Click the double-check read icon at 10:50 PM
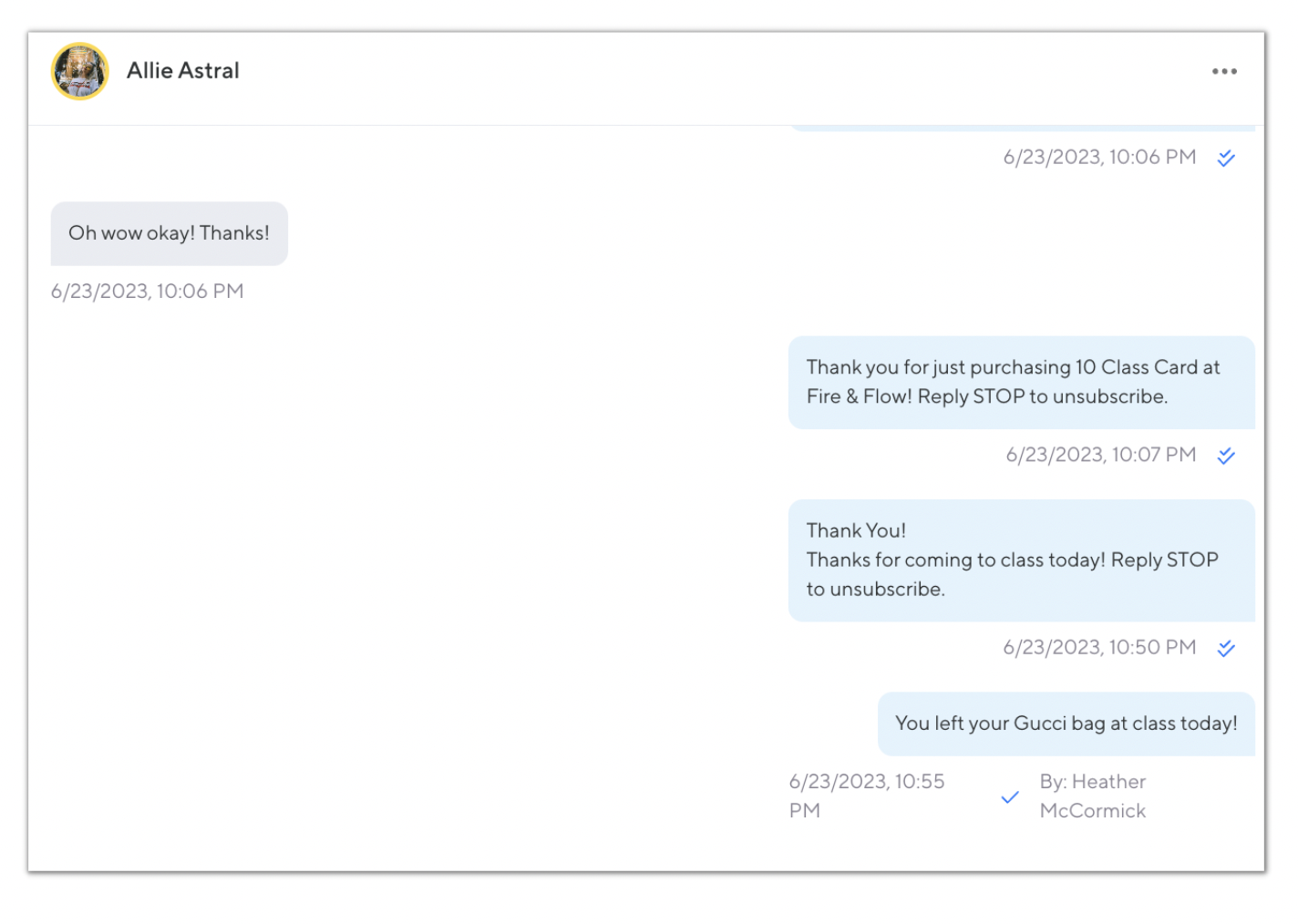The image size is (1298, 924). point(1226,649)
